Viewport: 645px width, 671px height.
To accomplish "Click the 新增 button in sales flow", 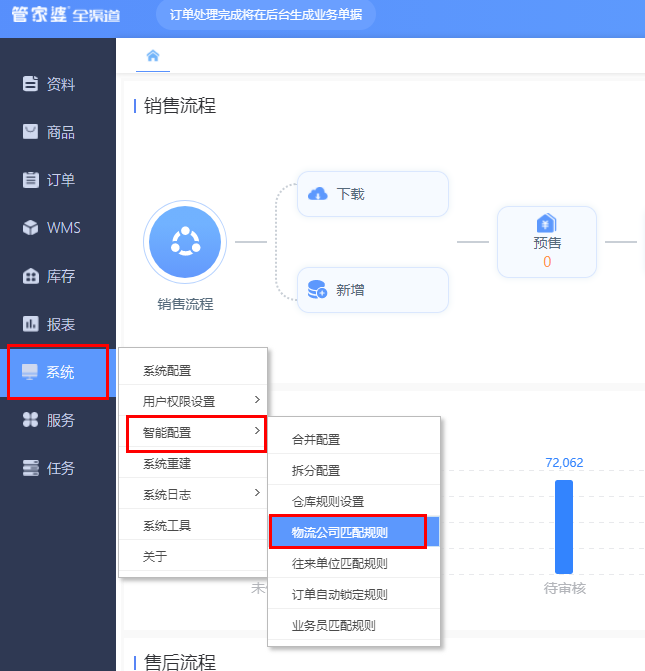I will (372, 290).
